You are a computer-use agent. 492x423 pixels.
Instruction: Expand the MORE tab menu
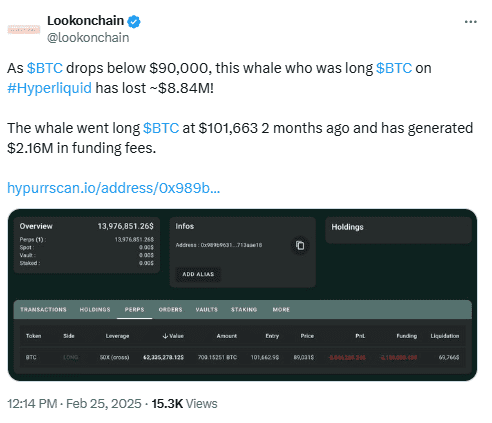click(x=281, y=310)
